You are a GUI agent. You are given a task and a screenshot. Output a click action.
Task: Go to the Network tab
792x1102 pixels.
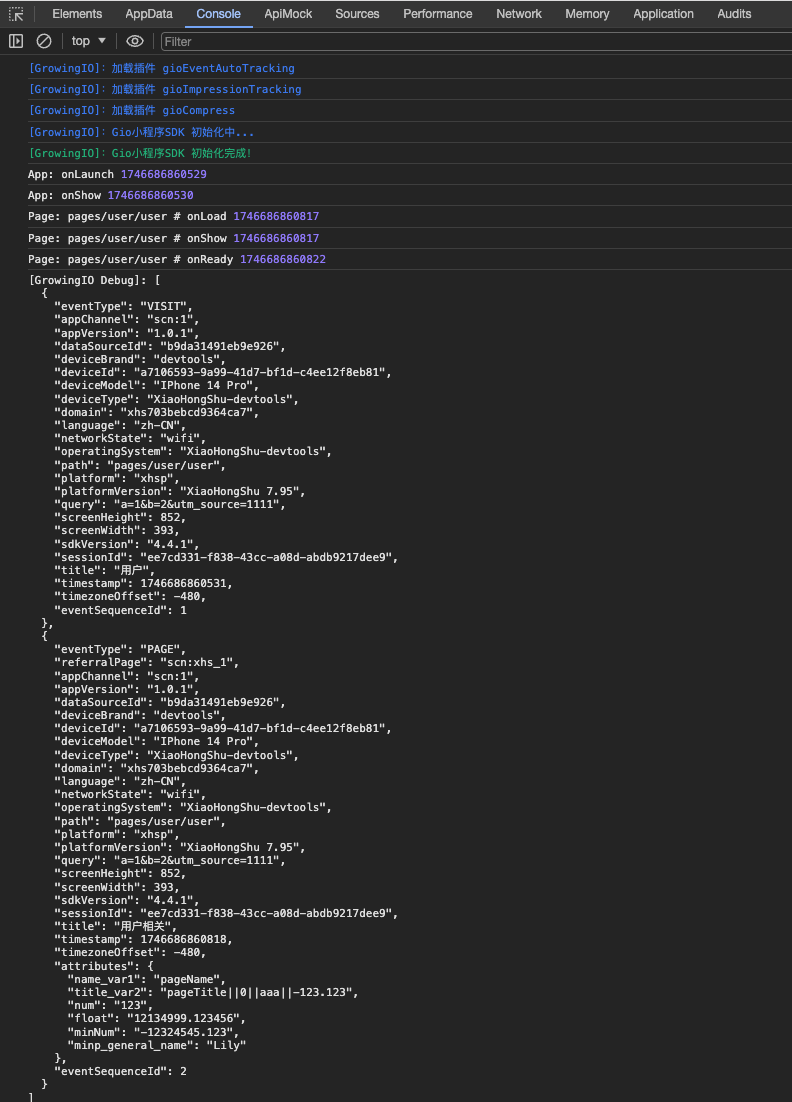519,14
